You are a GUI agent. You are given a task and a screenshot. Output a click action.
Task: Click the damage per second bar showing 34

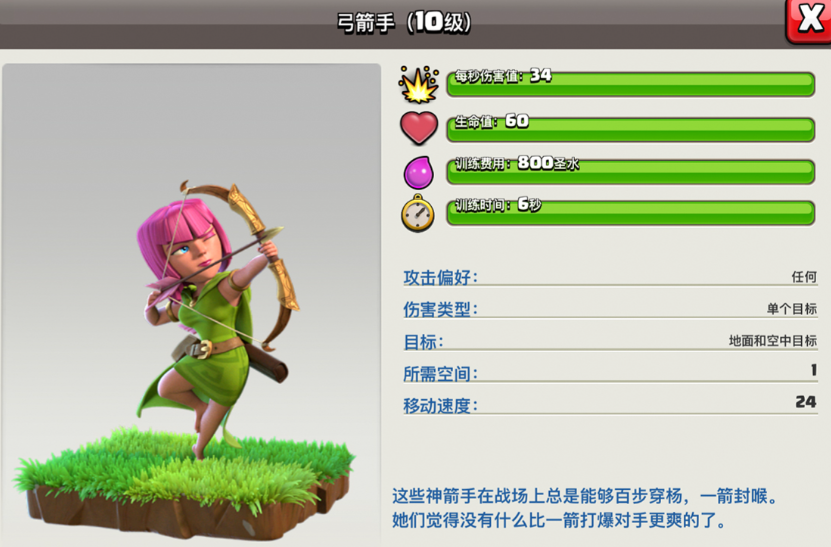631,84
